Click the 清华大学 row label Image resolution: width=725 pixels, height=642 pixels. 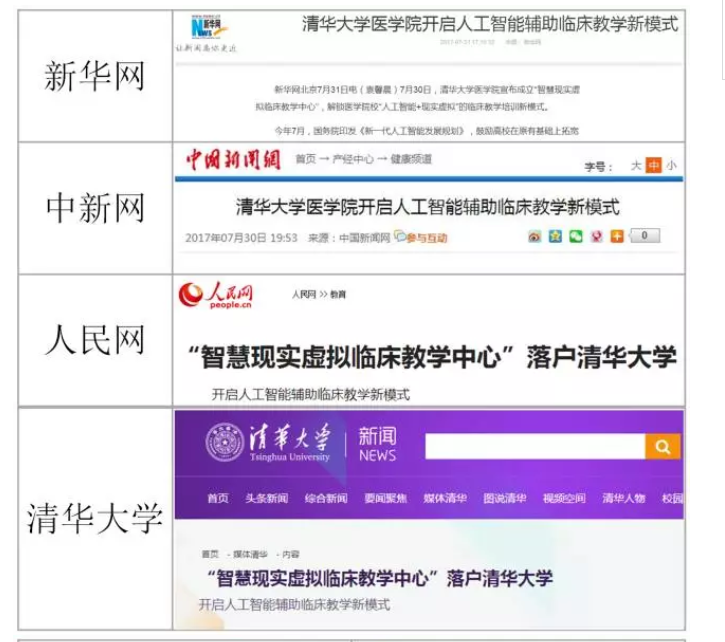(95, 519)
